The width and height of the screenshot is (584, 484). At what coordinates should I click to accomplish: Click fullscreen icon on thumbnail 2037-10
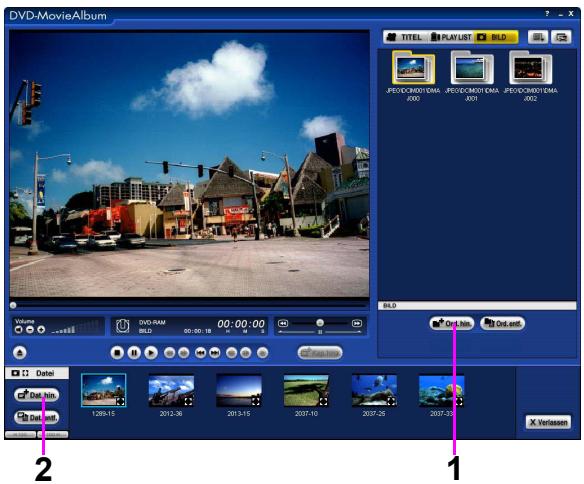coord(323,401)
